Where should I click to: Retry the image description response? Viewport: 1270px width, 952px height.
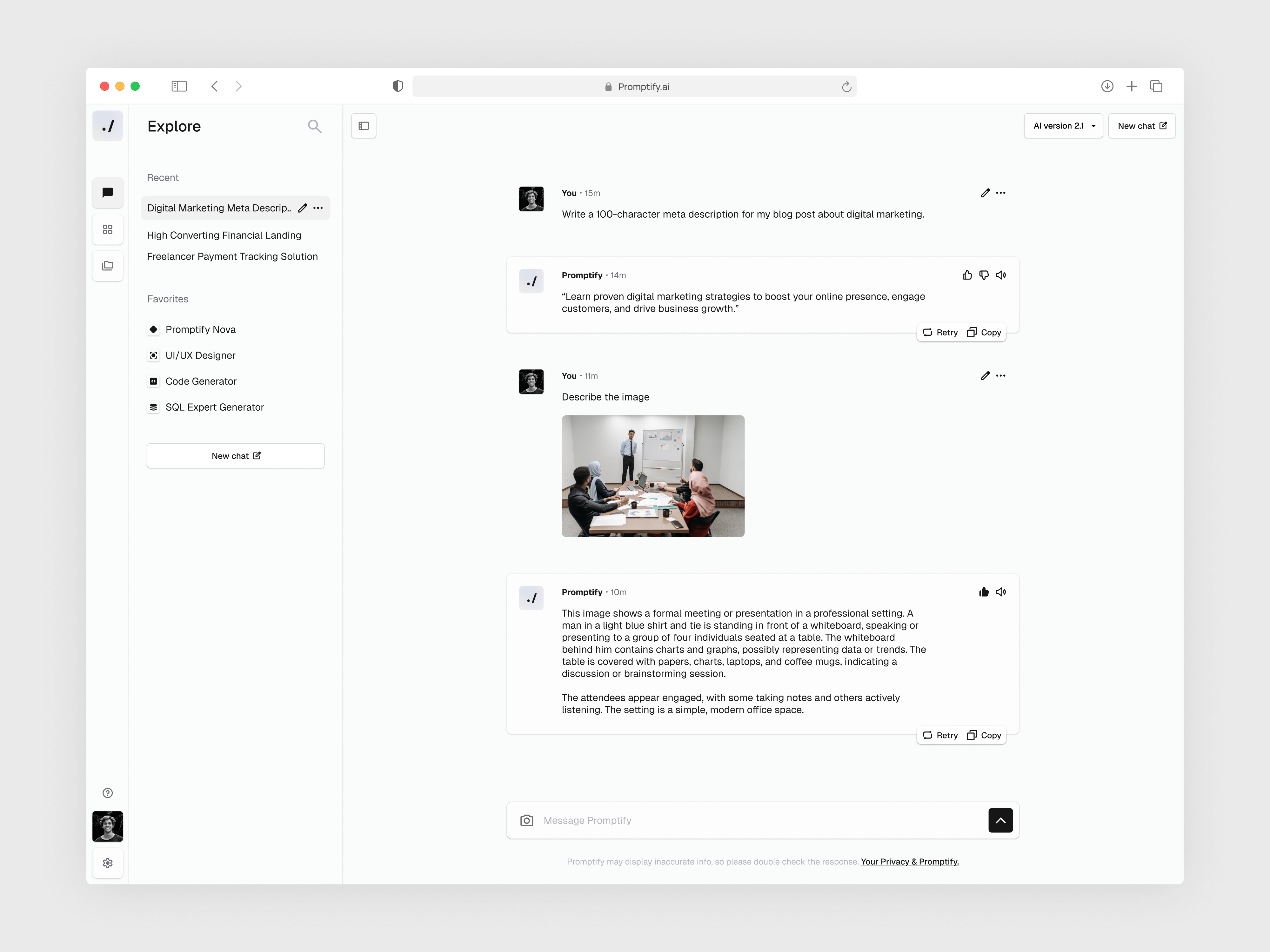(x=939, y=735)
